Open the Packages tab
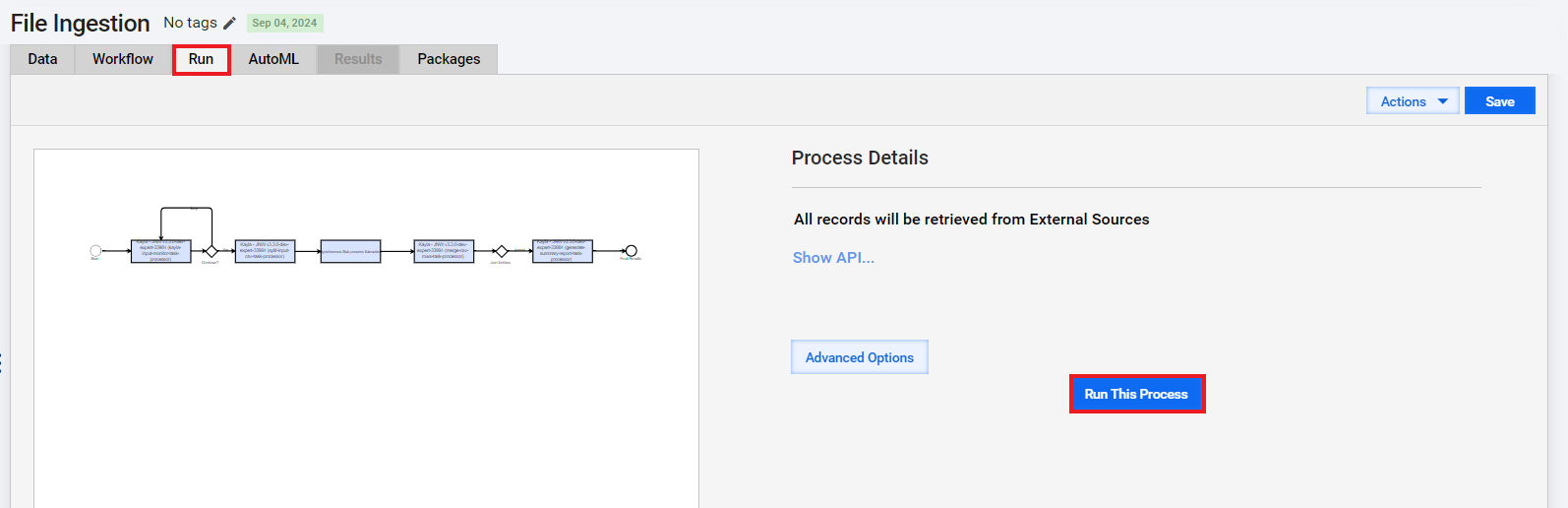 click(449, 59)
